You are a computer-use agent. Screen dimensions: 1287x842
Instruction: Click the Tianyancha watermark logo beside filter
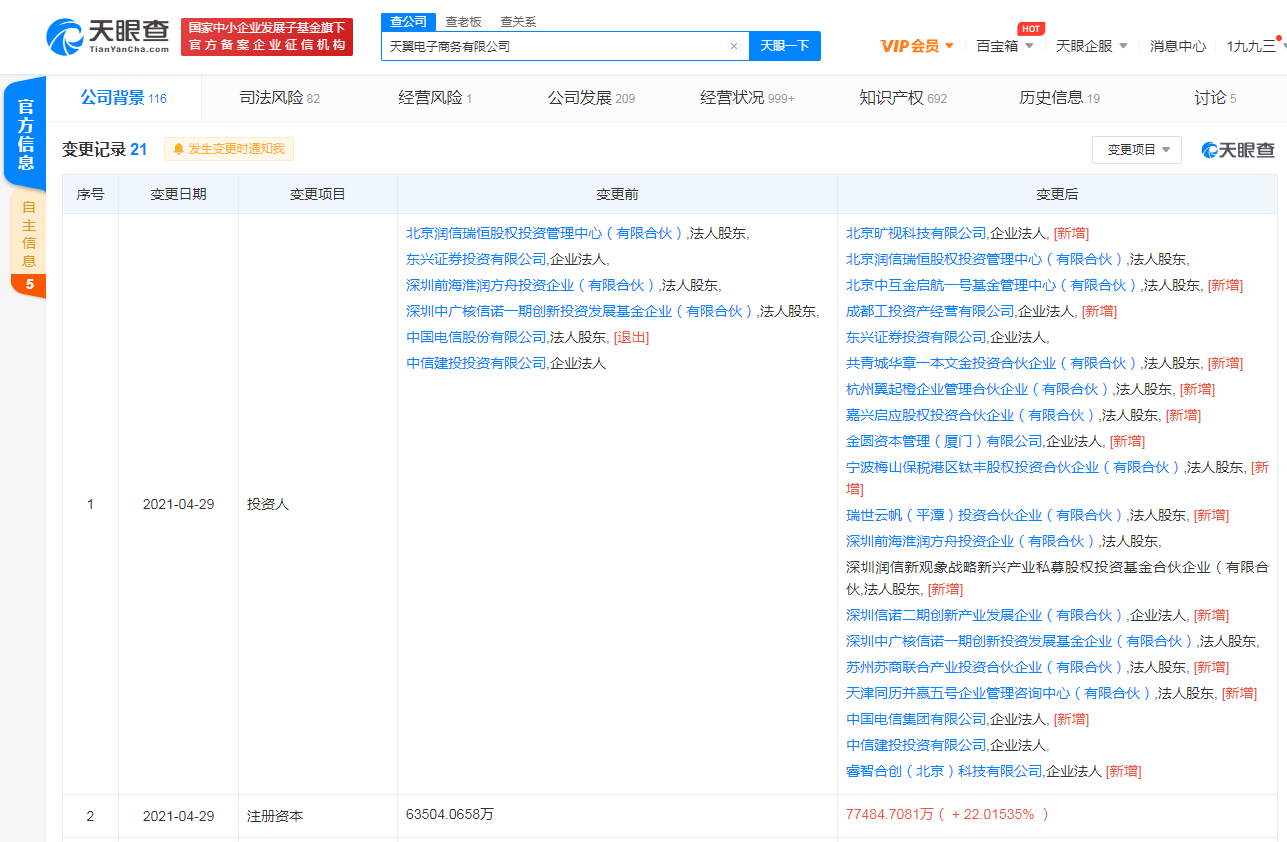(1238, 150)
